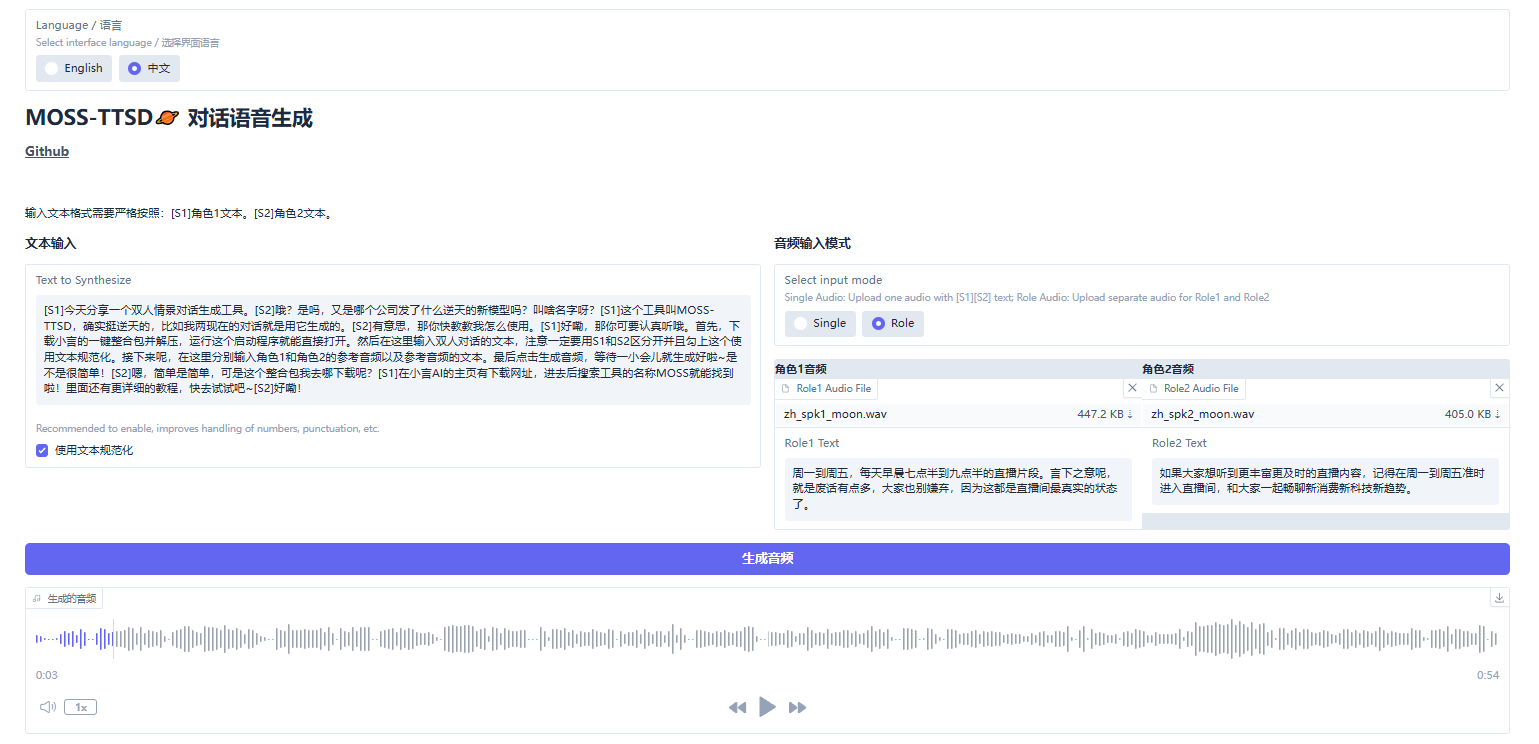Toggle the 使用文本规范化 checkbox

[x=42, y=450]
